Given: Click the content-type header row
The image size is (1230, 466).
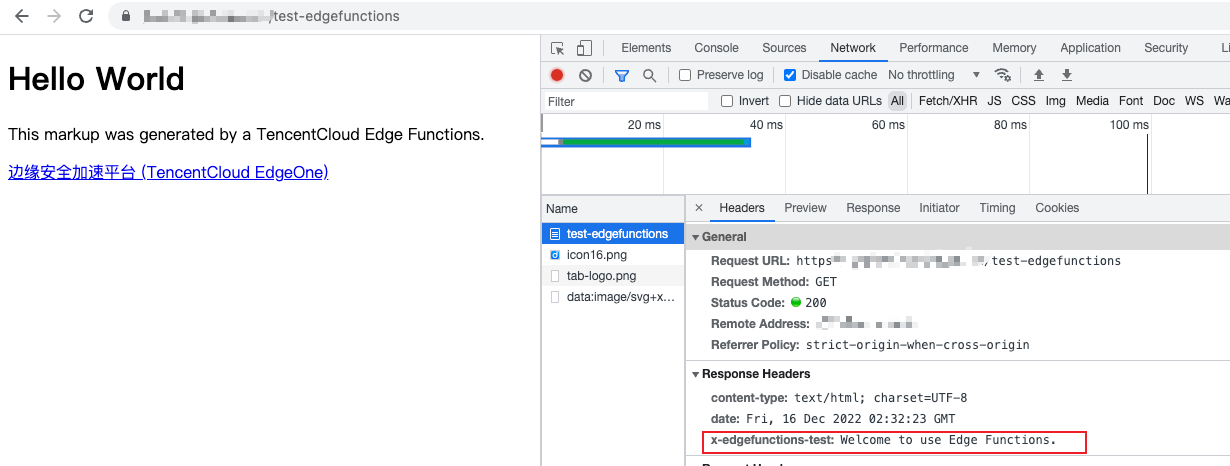Looking at the screenshot, I should (838, 398).
